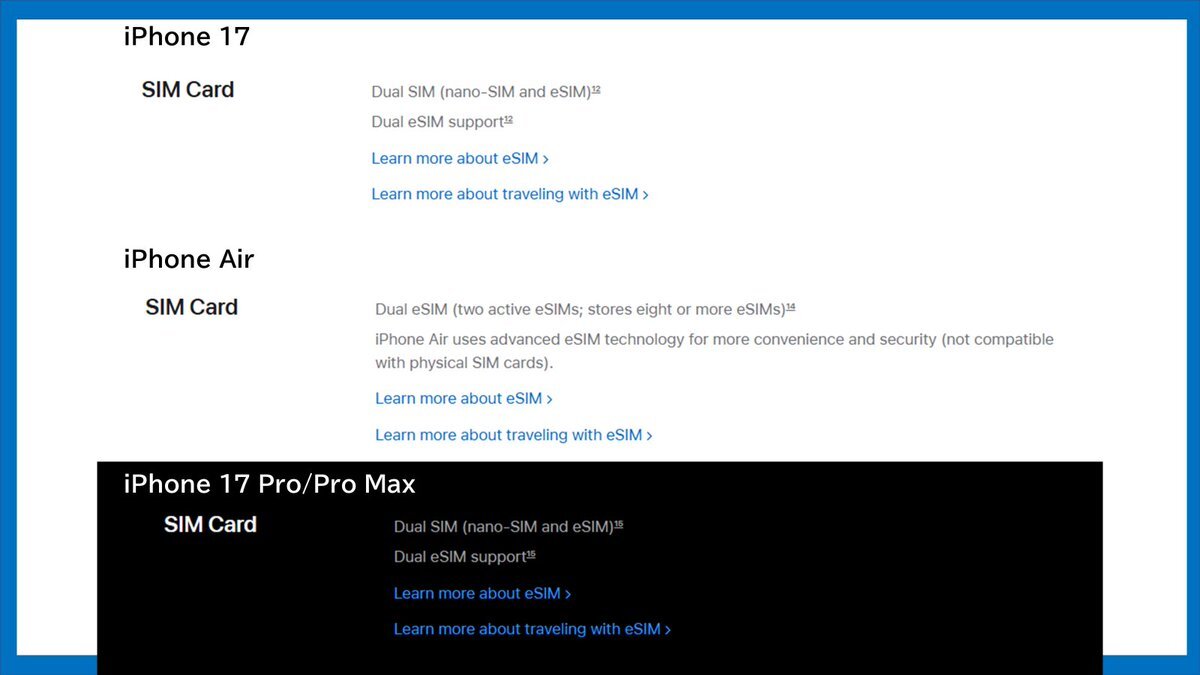The height and width of the screenshot is (675, 1200).
Task: Click footnote 15 after Pro Dual eSIM support
Action: click(x=531, y=555)
